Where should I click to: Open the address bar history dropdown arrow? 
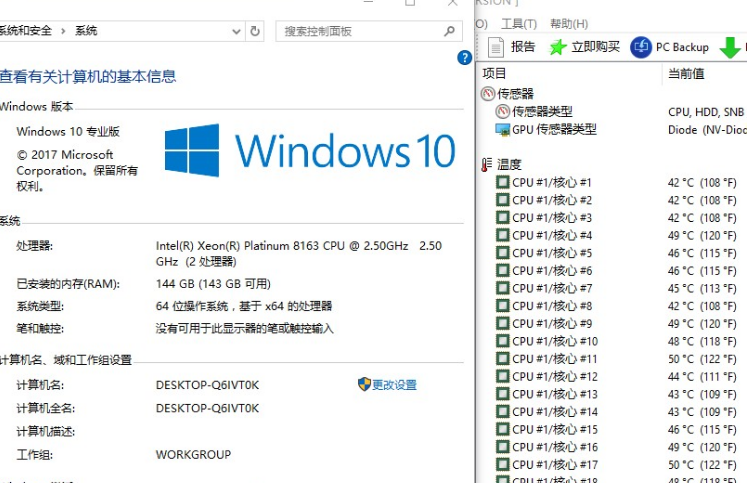click(x=236, y=31)
